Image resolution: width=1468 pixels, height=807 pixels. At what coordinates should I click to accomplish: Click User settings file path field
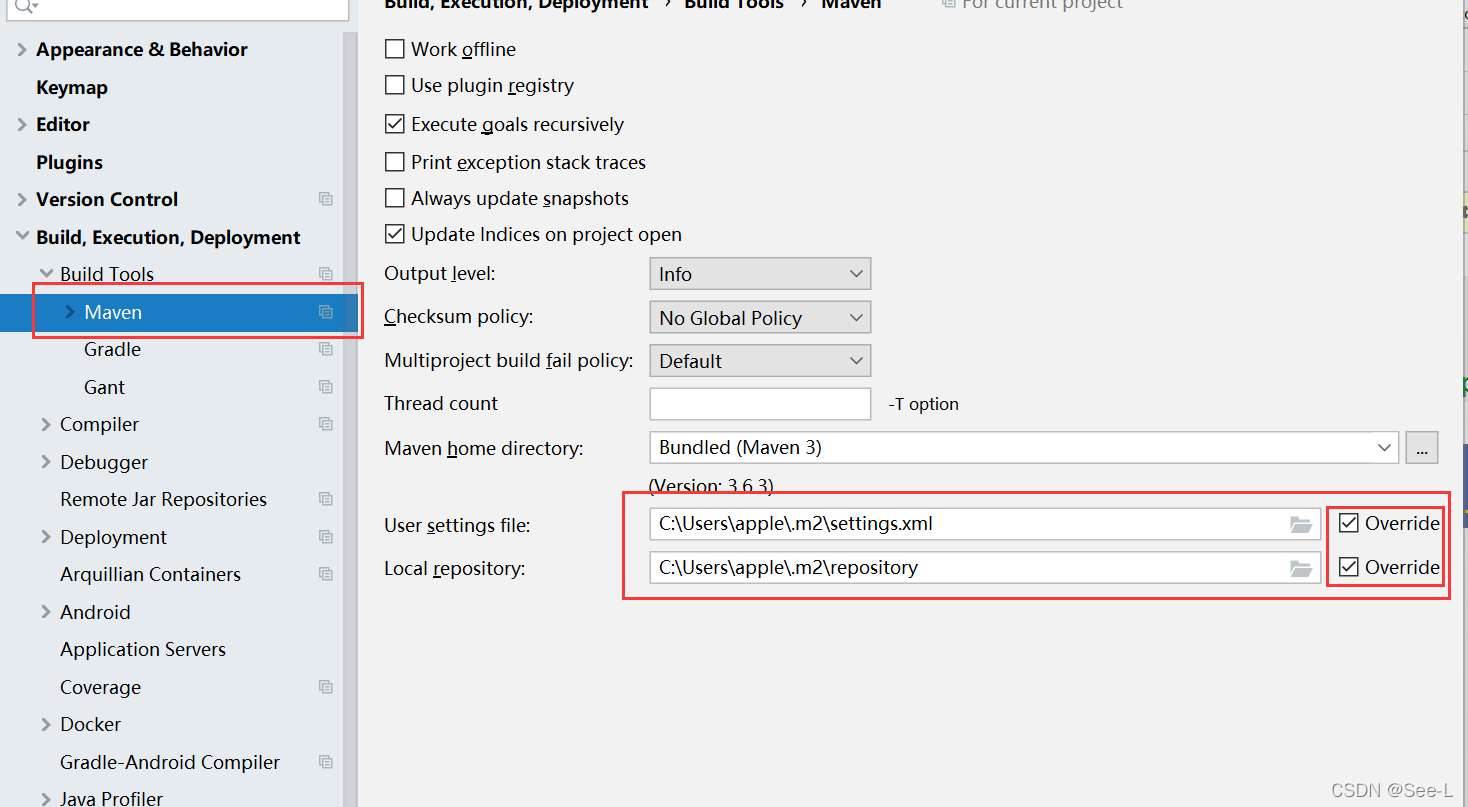[x=985, y=524]
